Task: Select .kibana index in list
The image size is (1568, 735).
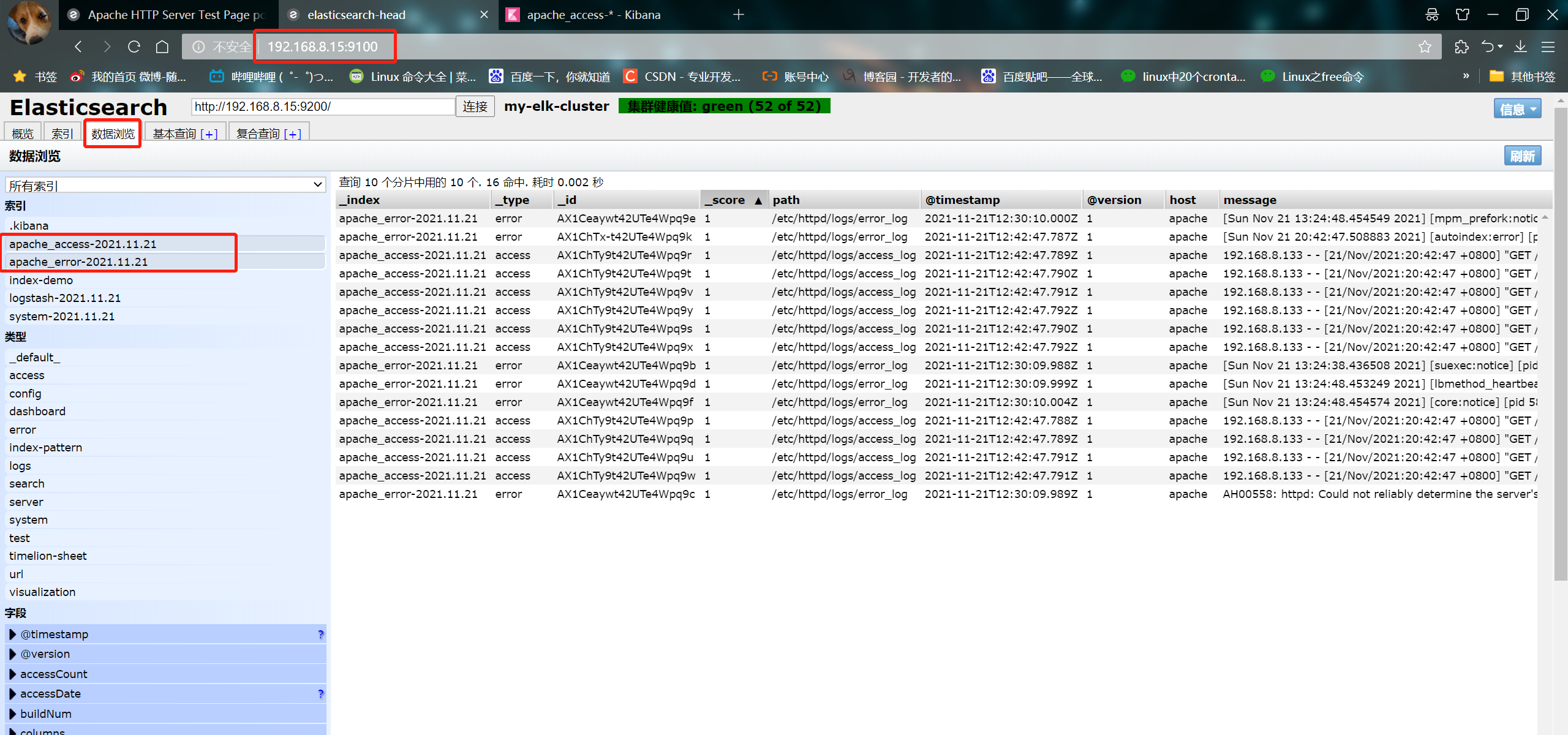Action: coord(164,225)
